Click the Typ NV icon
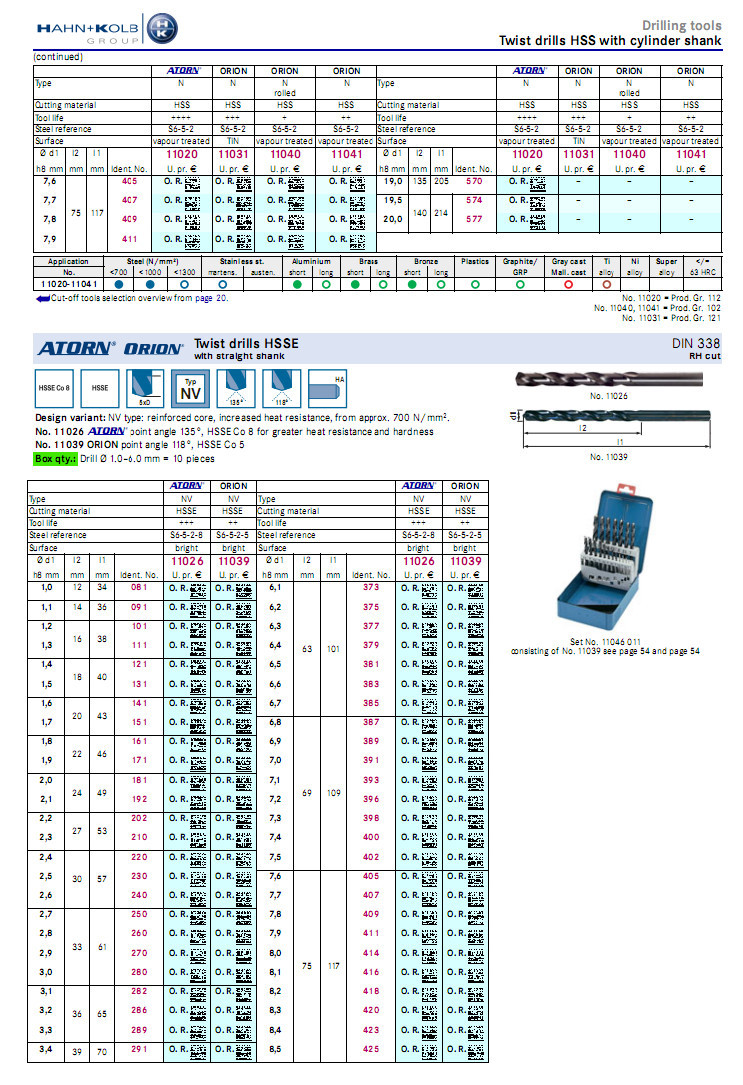 [x=190, y=388]
